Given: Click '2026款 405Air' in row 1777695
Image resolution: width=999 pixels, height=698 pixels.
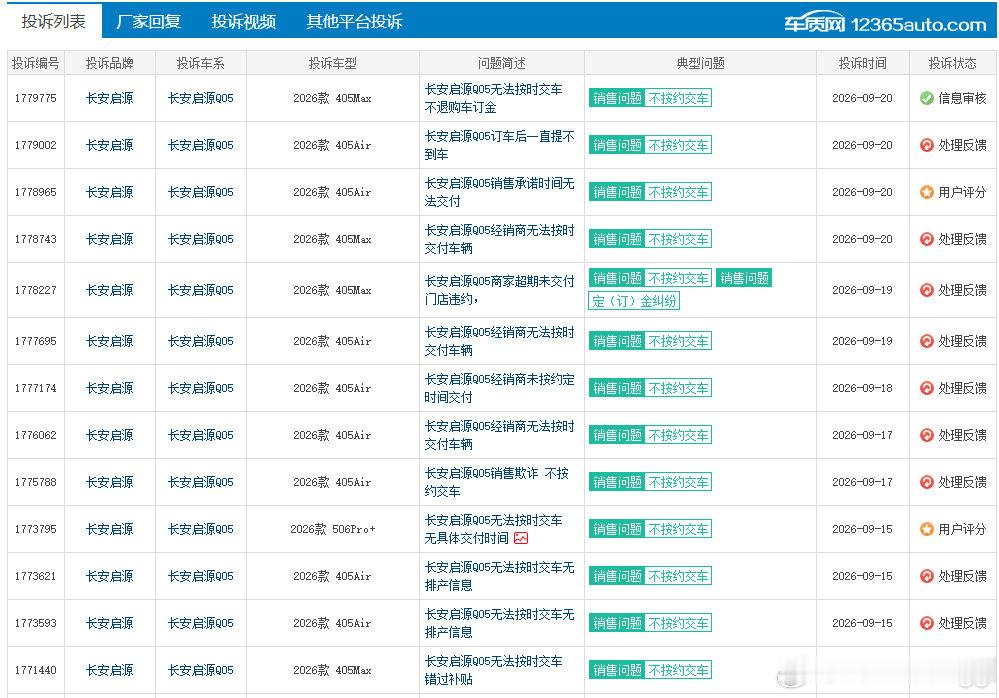Looking at the screenshot, I should (333, 341).
